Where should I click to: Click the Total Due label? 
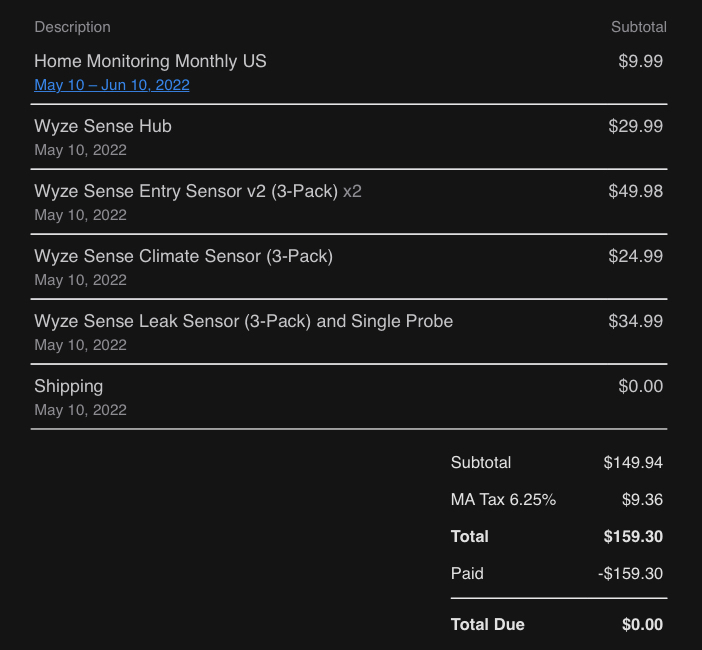tap(487, 624)
